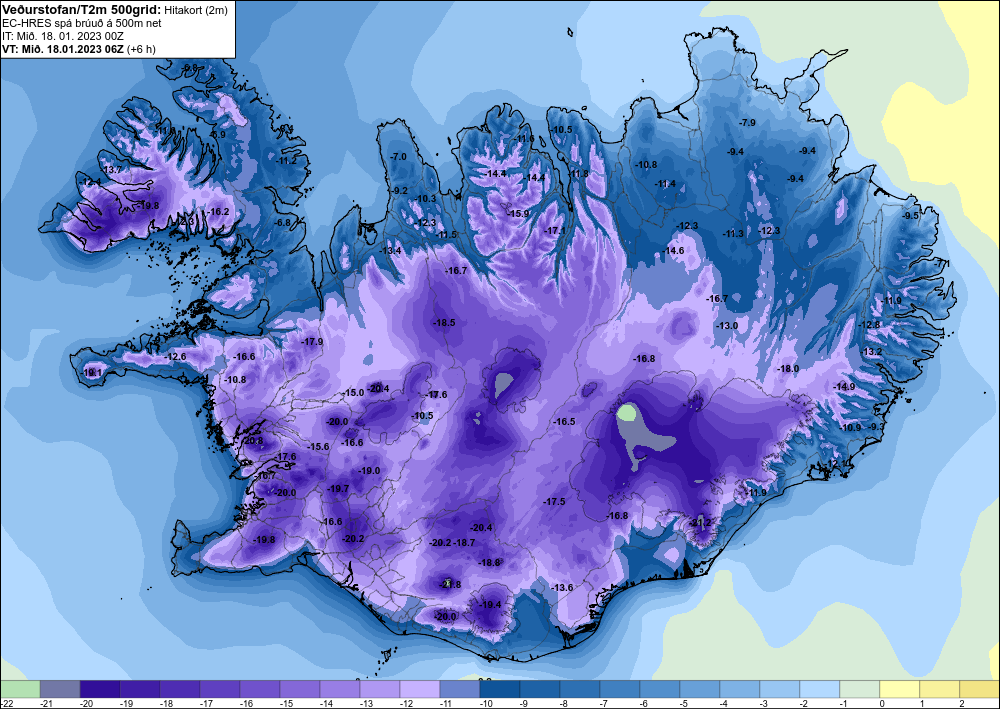Select the -16.2 label in the Westfjords
Viewport: 1000px width, 709px height.
[x=218, y=212]
